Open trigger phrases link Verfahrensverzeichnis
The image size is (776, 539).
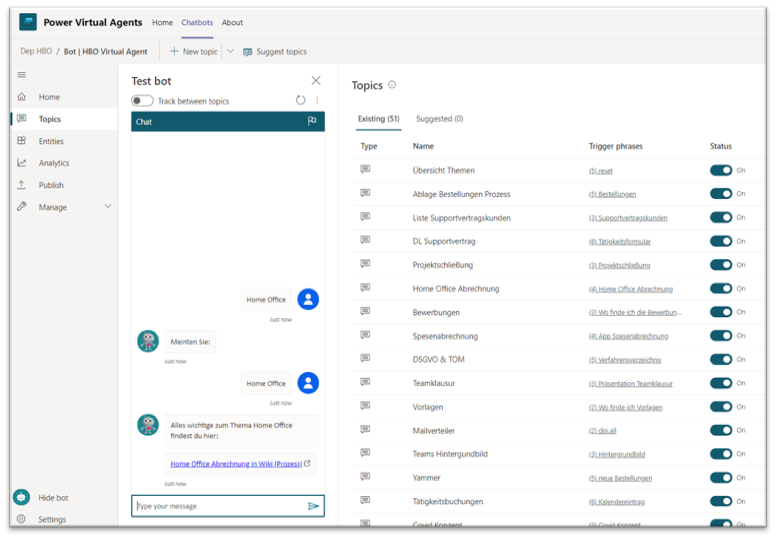(x=625, y=360)
